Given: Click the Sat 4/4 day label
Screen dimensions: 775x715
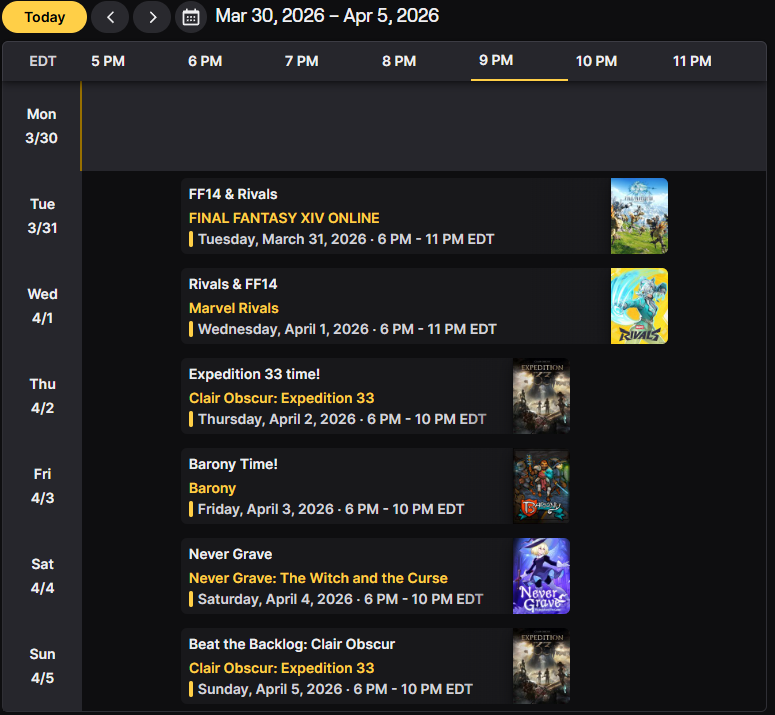Looking at the screenshot, I should [42, 576].
